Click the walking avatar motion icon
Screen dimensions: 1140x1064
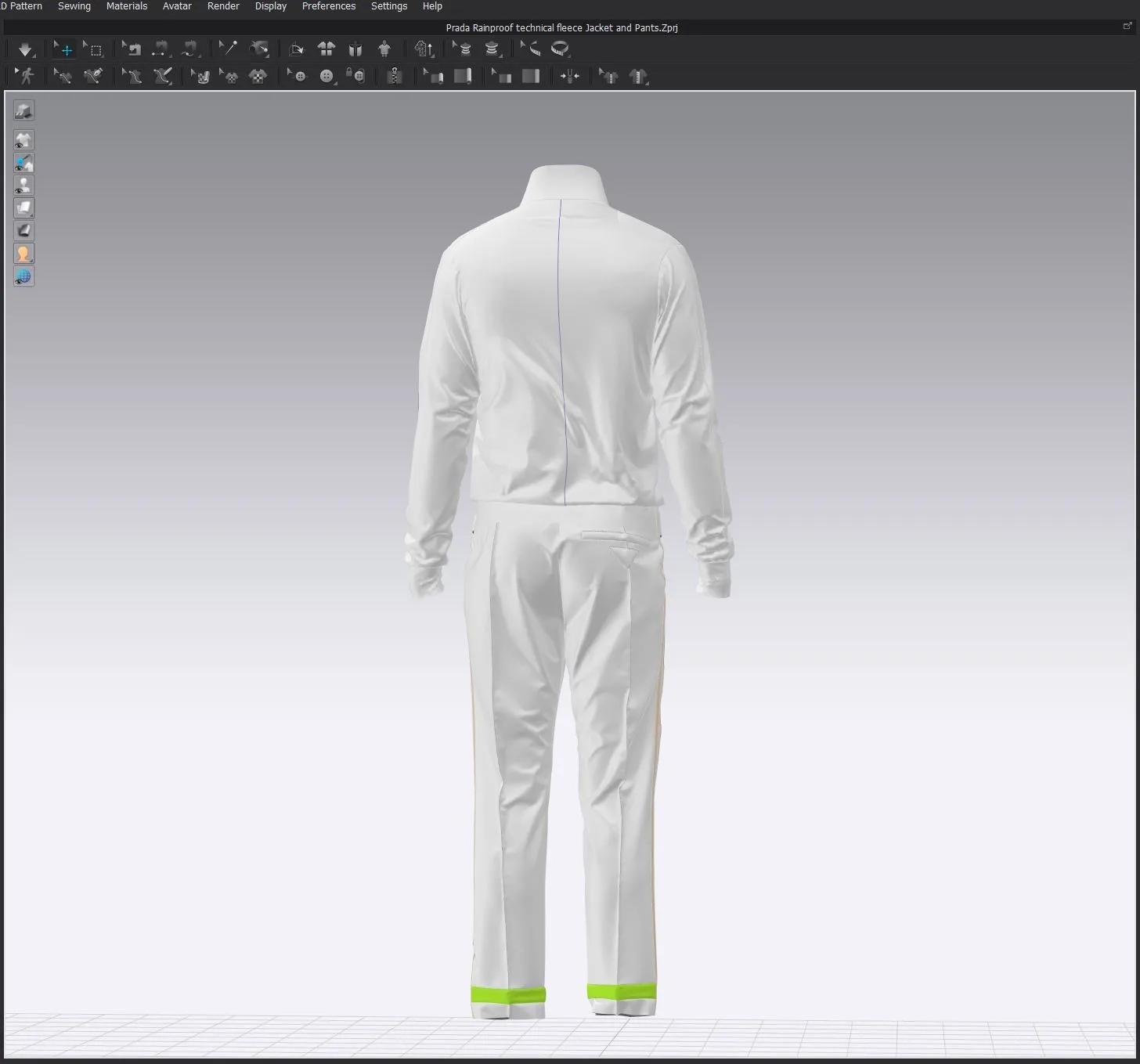(26, 76)
